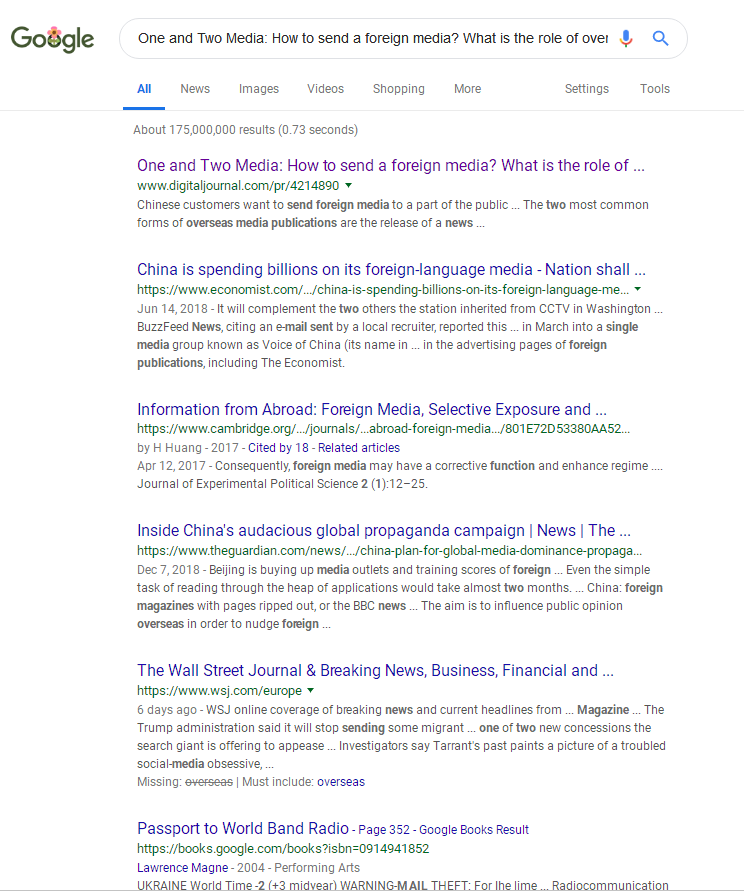Image resolution: width=744 pixels, height=892 pixels.
Task: Click the theguardian.com green URL text
Action: [390, 551]
